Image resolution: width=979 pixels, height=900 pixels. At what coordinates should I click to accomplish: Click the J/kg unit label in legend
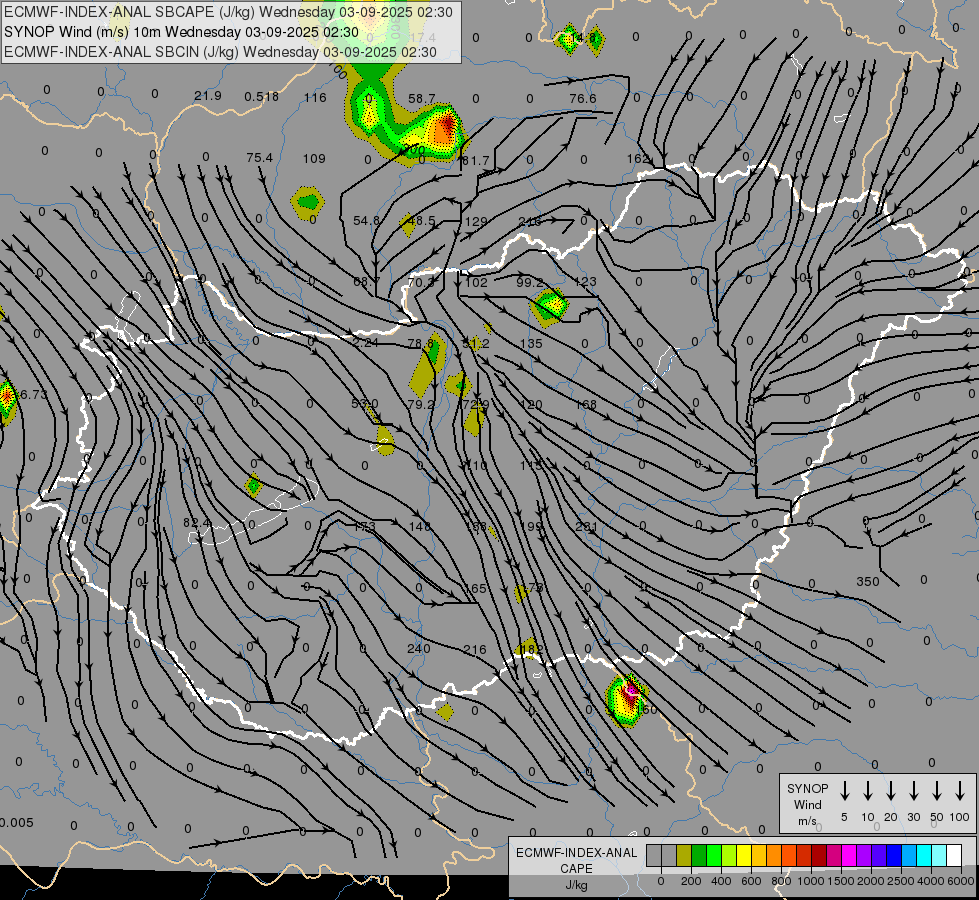pos(576,885)
